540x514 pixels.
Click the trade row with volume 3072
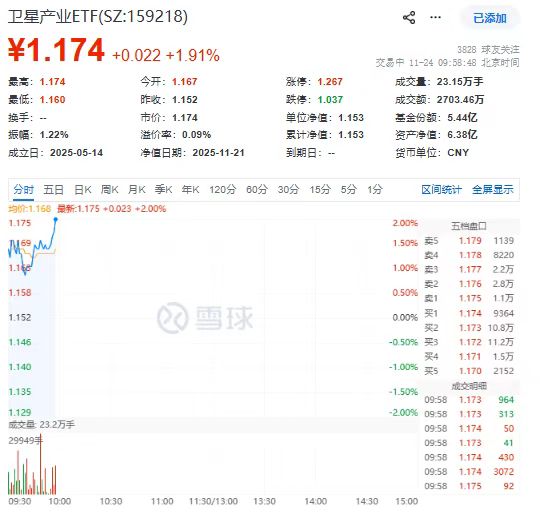469,472
